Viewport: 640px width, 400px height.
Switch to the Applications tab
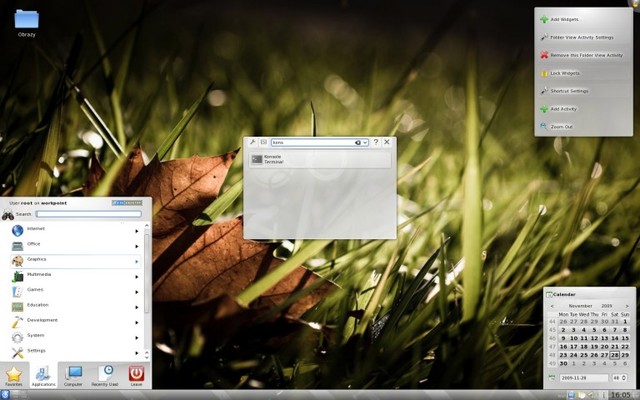click(x=43, y=376)
